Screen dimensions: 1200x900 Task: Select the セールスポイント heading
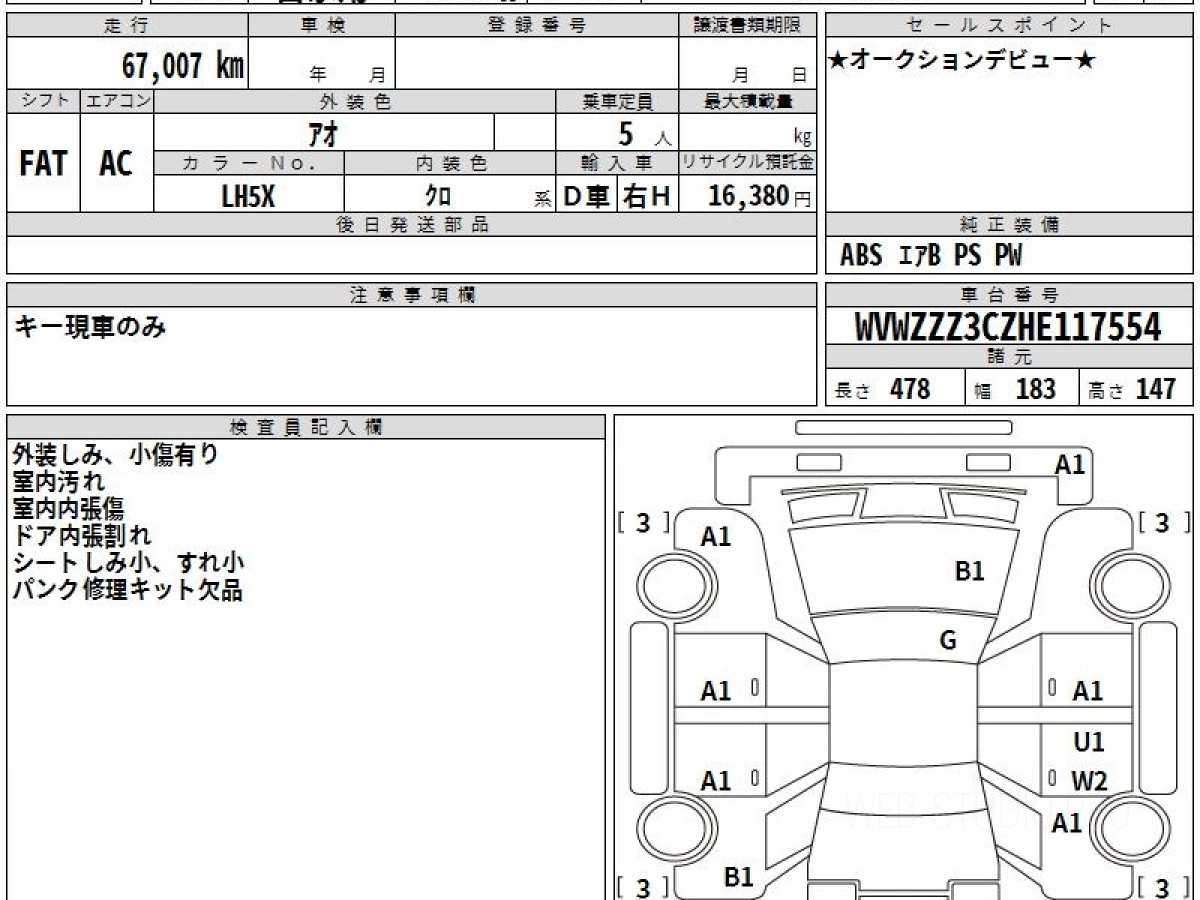(x=1010, y=26)
